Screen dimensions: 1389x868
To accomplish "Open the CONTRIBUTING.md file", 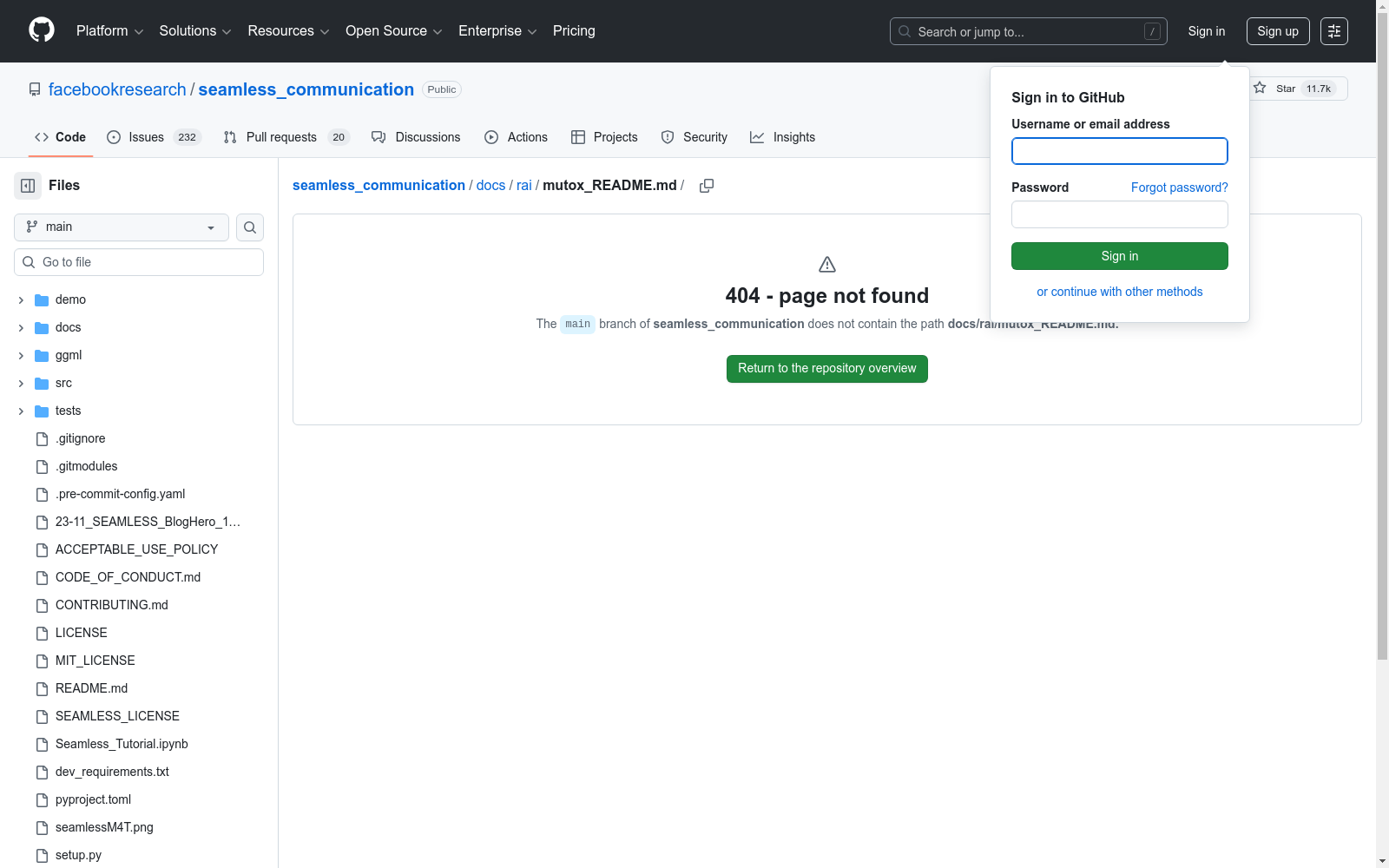I will [x=112, y=606].
